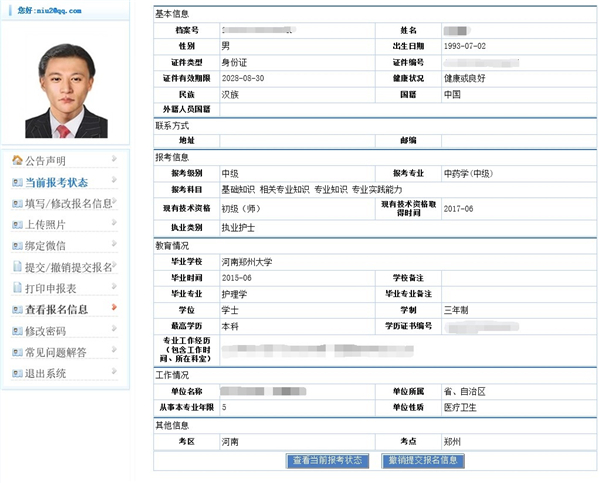
Task: Click the 中药学(中级) specialty value
Action: tap(468, 174)
